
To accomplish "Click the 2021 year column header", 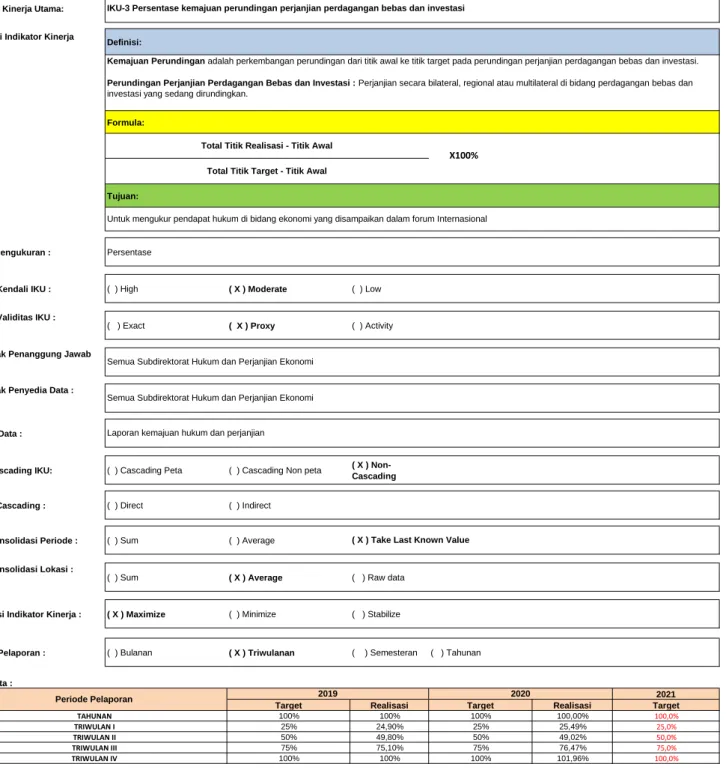I will 666,694.
